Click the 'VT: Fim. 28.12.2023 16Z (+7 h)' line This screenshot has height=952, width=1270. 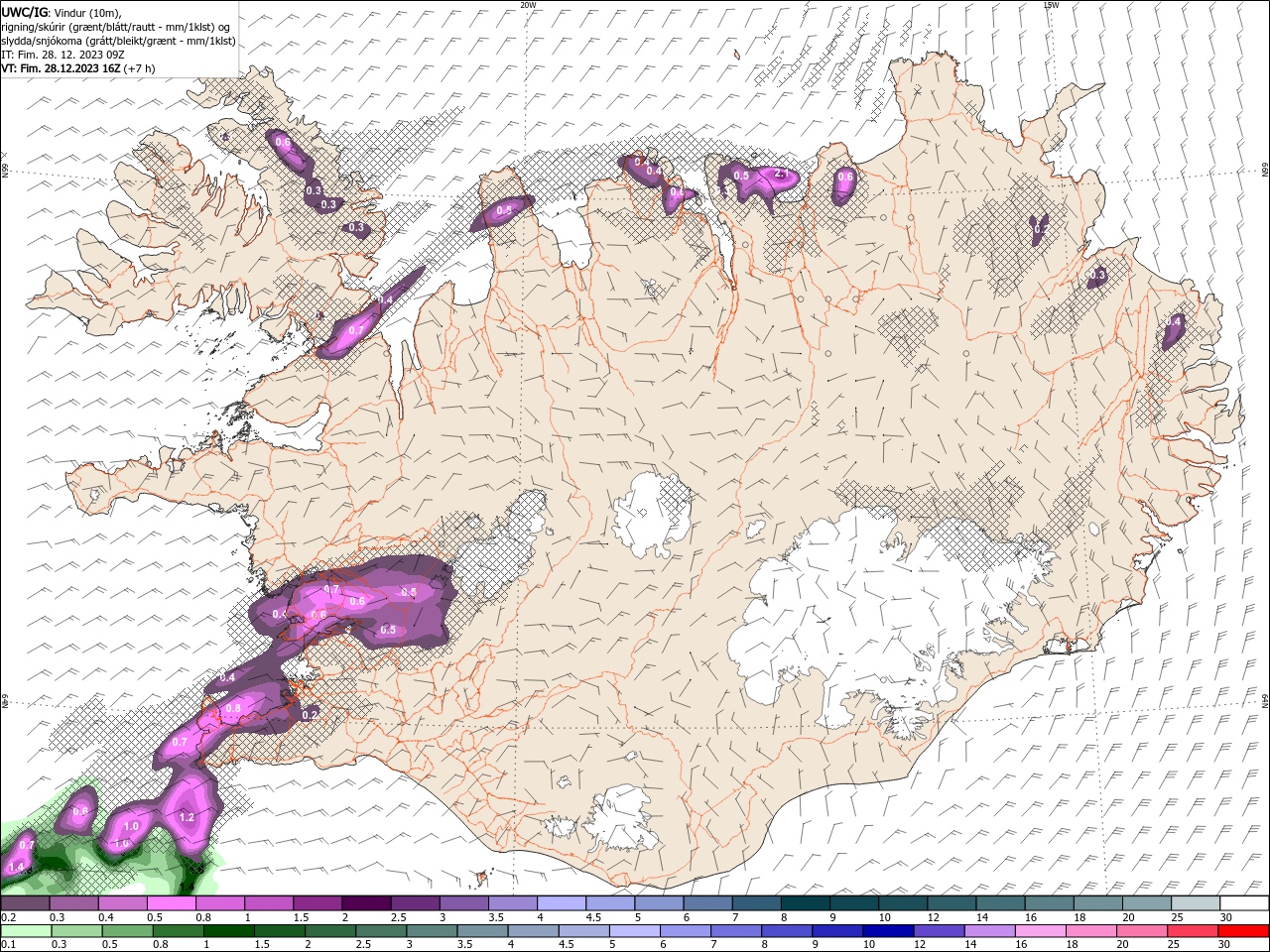pos(78,68)
